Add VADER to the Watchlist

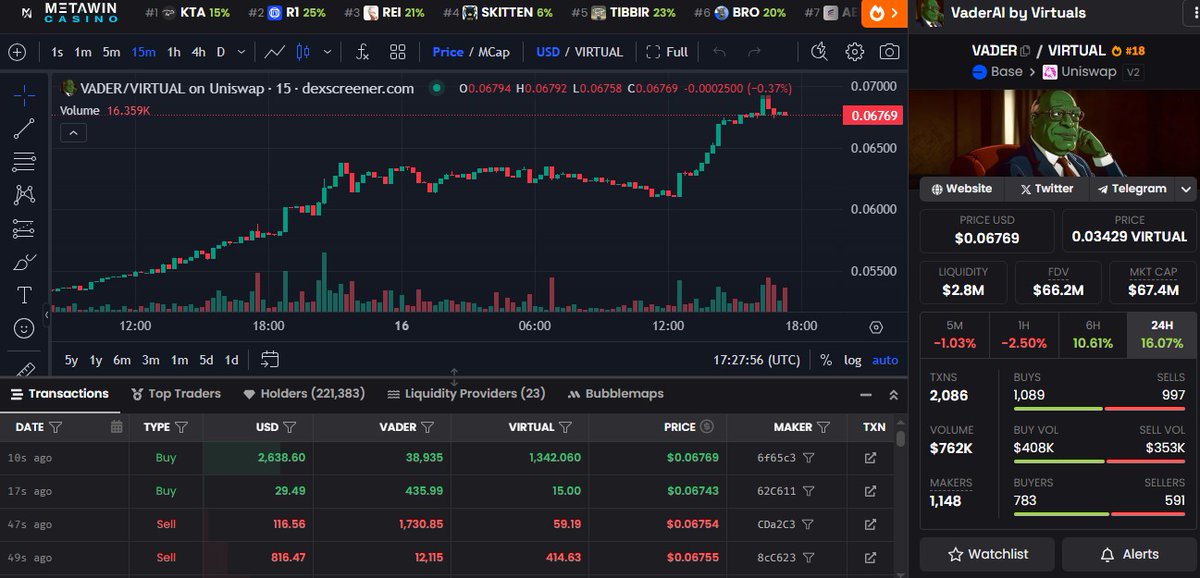(987, 554)
